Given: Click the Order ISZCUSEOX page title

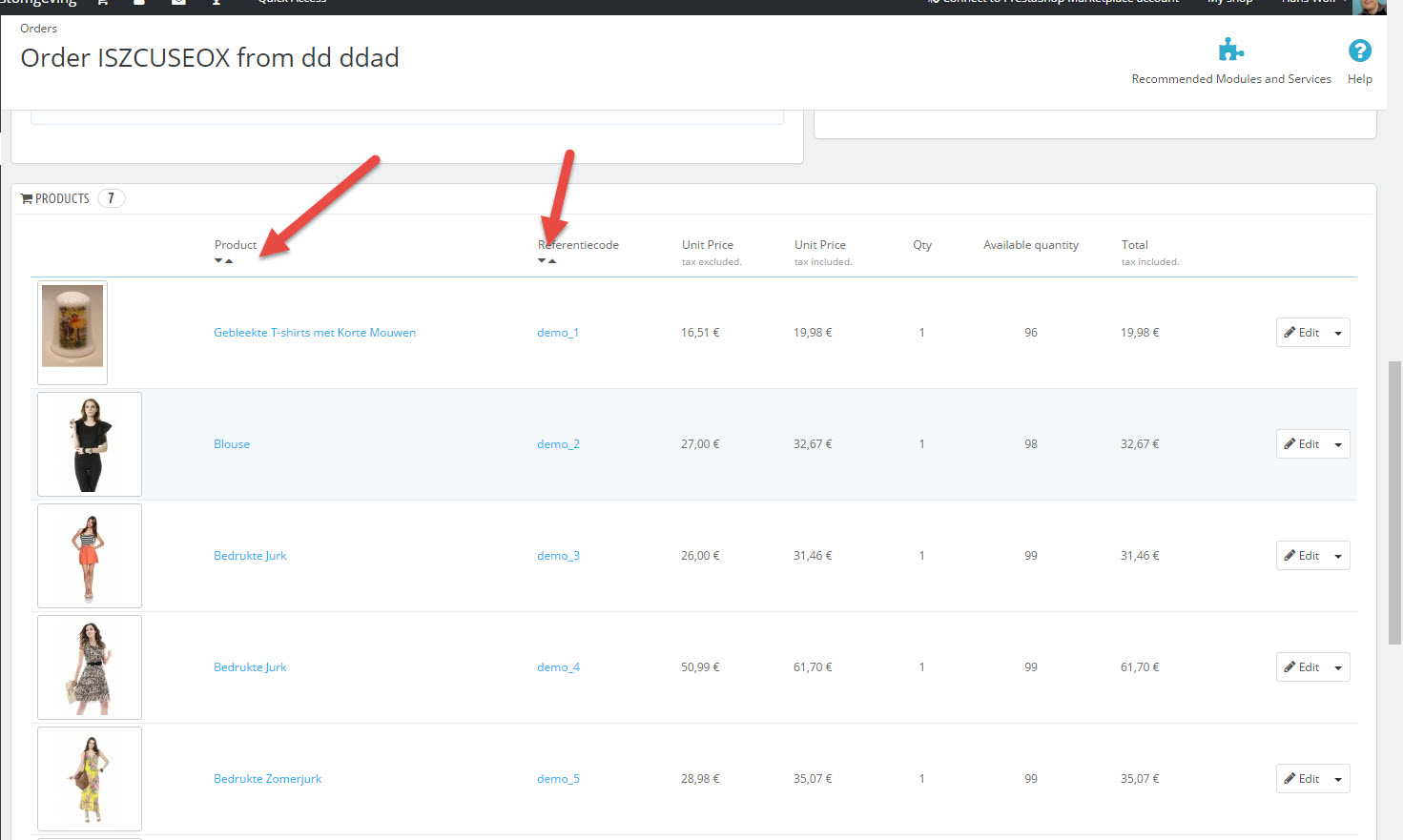Looking at the screenshot, I should [x=210, y=58].
